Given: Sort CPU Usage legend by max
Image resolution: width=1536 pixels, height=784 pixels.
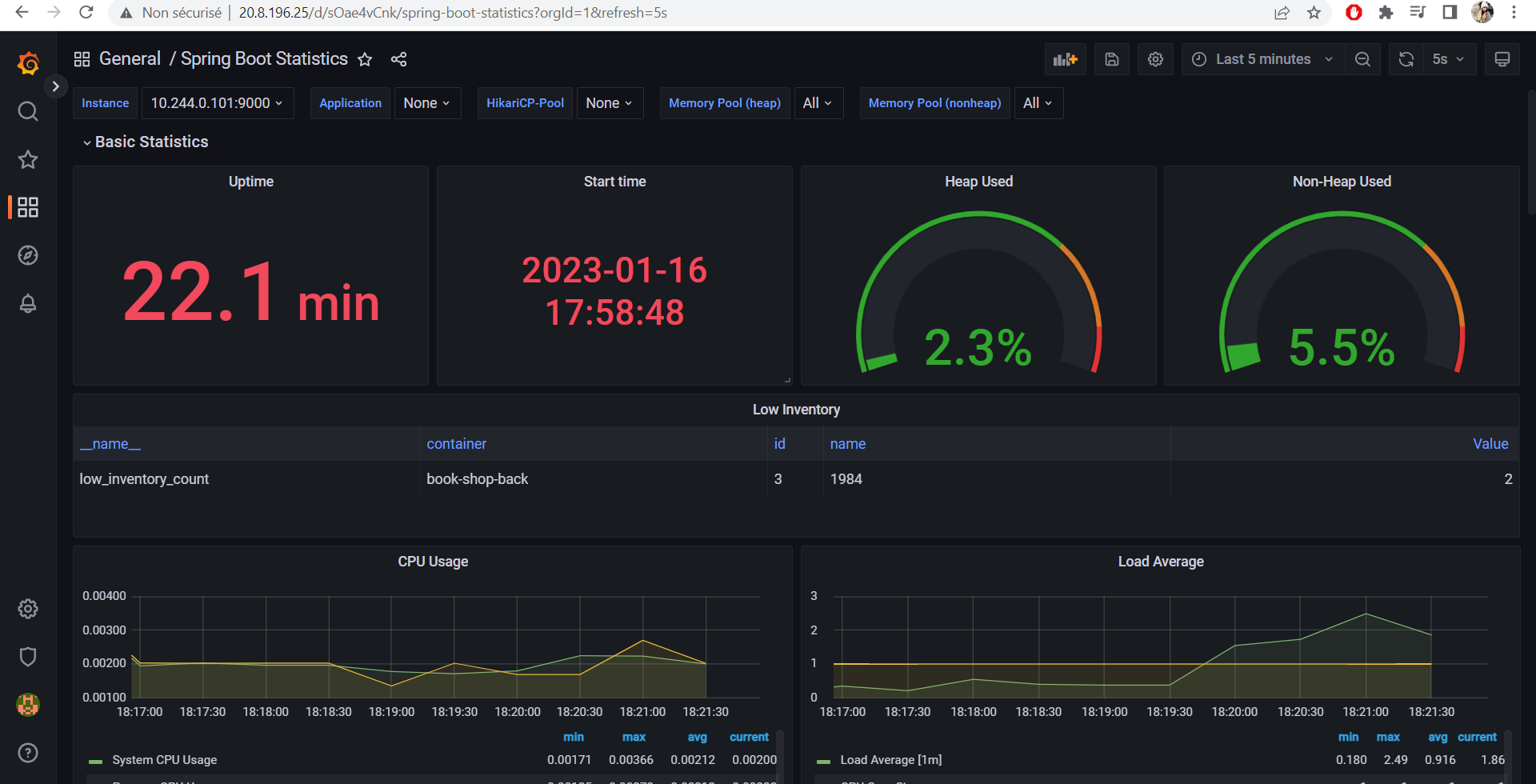Looking at the screenshot, I should click(x=634, y=737).
